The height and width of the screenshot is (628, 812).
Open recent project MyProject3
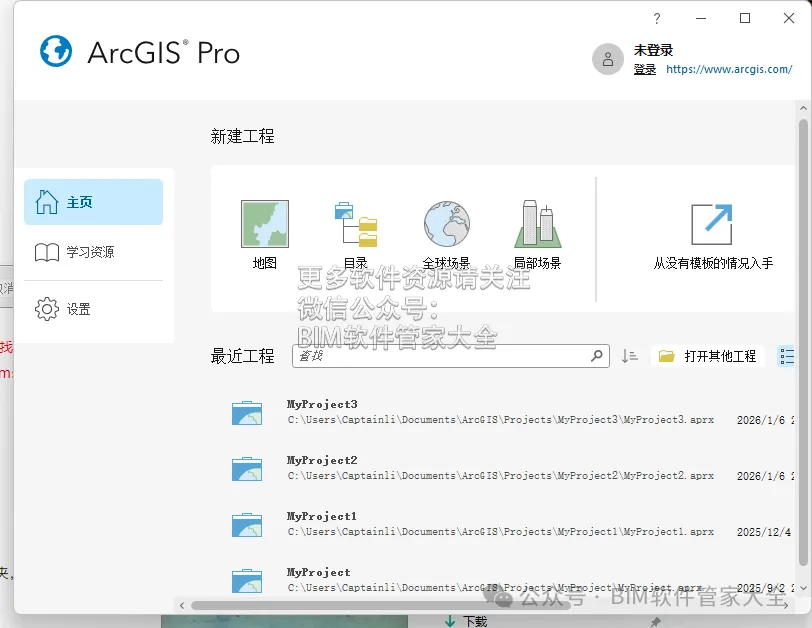click(x=322, y=404)
